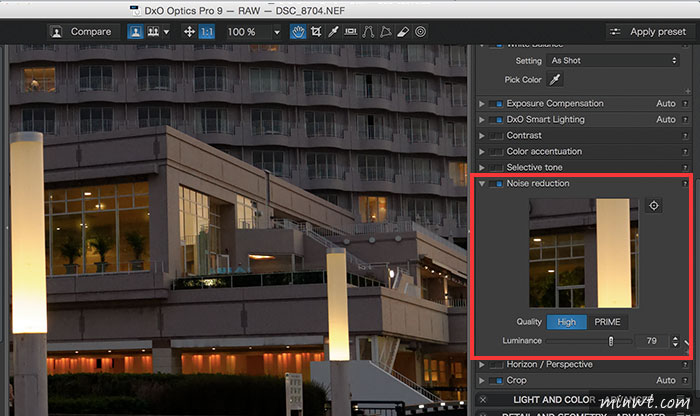Toggle Exposure Compensation on/off switch
This screenshot has width=700, height=416.
coord(496,104)
